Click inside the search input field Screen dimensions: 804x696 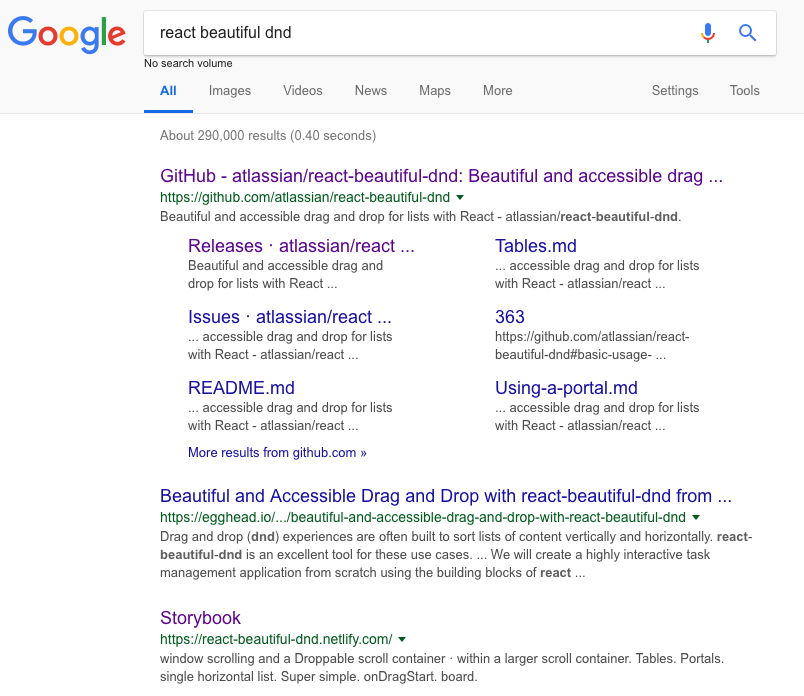point(400,32)
